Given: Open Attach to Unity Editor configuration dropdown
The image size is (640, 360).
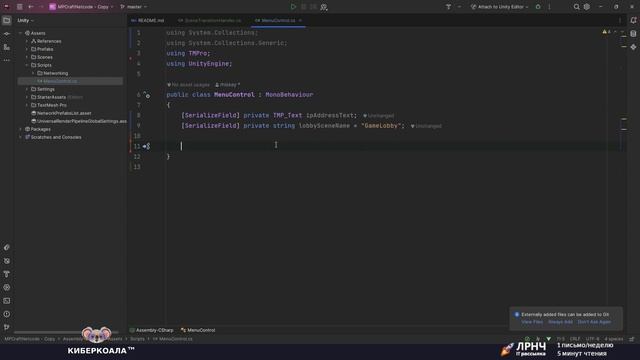Looking at the screenshot, I should pos(499,7).
